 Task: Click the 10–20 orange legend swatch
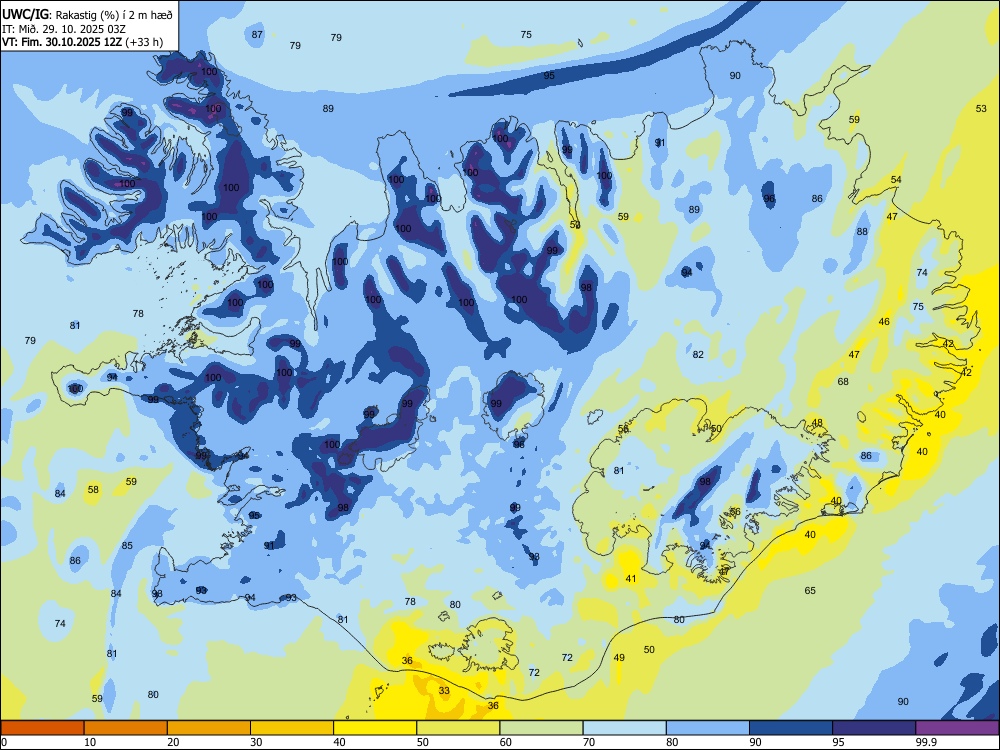tap(126, 728)
